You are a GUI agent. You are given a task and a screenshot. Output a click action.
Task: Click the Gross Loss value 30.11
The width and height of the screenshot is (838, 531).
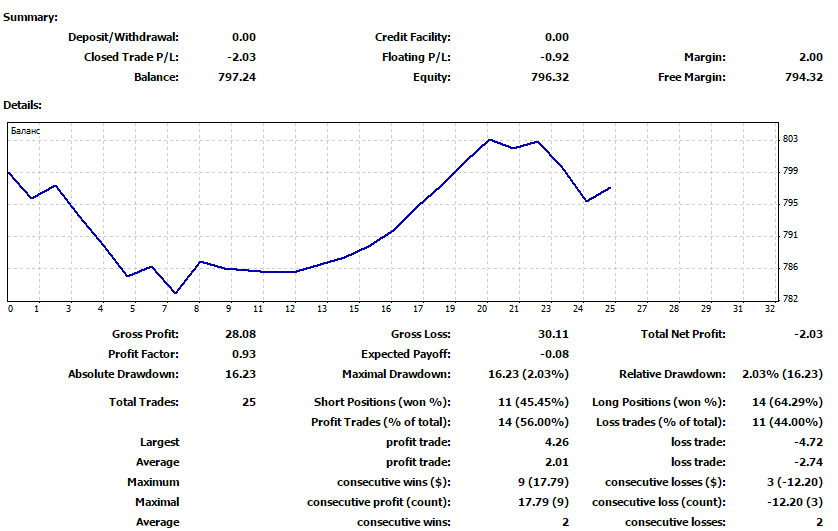pyautogui.click(x=553, y=334)
